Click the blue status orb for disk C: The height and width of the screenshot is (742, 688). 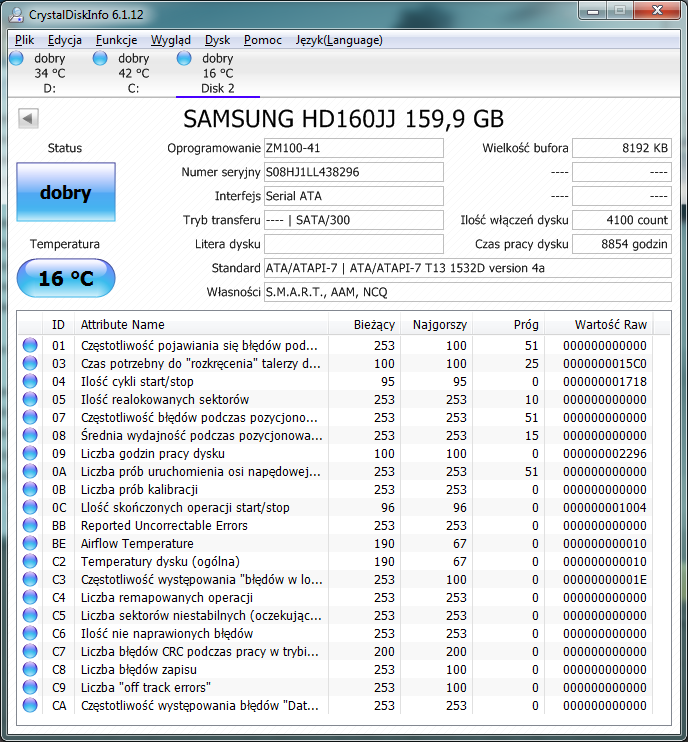(100, 58)
